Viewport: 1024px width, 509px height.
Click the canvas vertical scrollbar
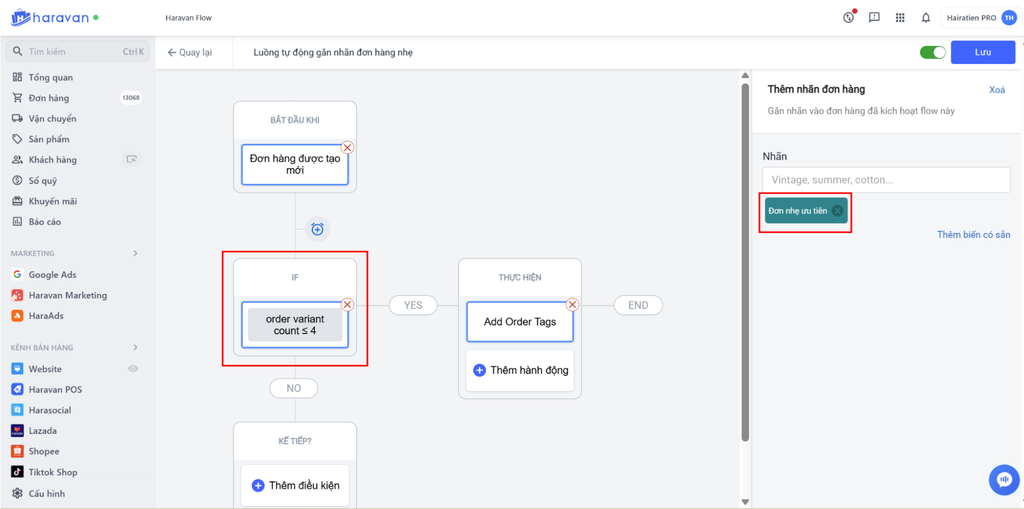point(745,260)
